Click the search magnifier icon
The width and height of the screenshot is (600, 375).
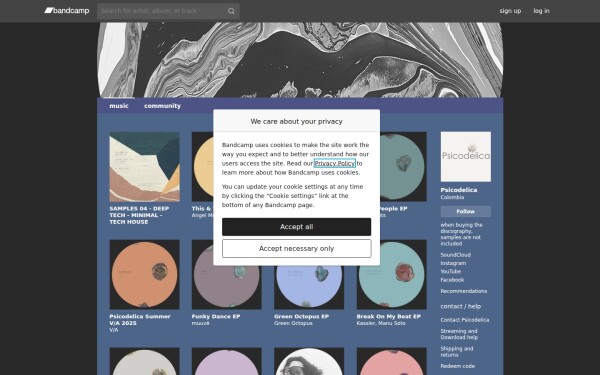click(x=231, y=11)
